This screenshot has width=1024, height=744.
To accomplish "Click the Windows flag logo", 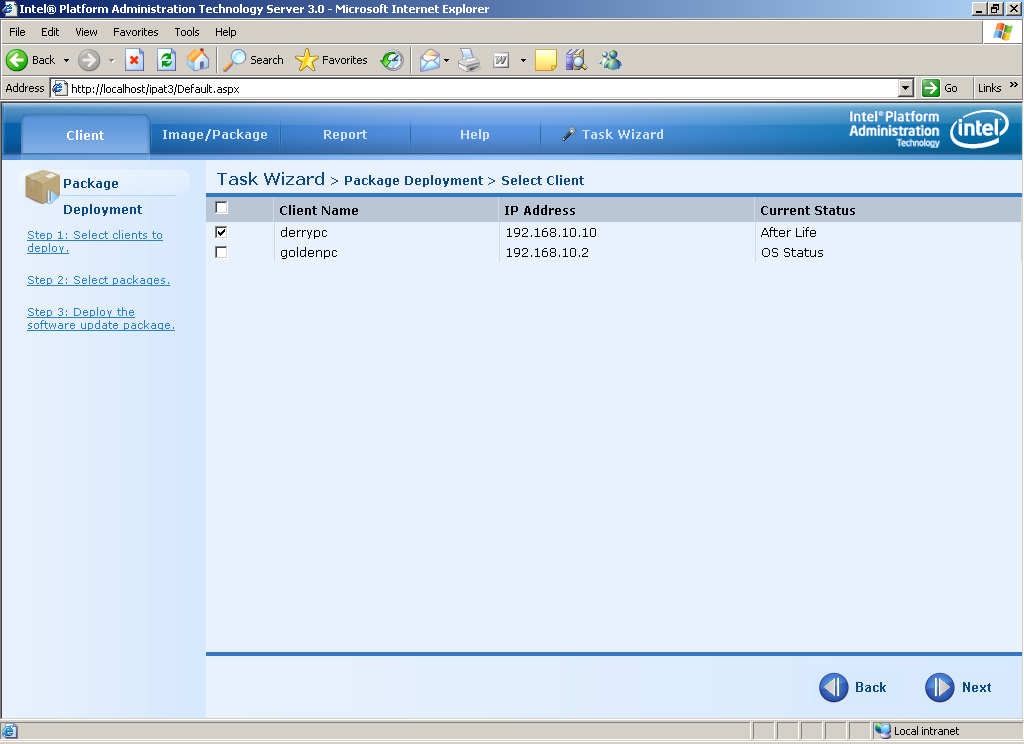I will point(1002,31).
